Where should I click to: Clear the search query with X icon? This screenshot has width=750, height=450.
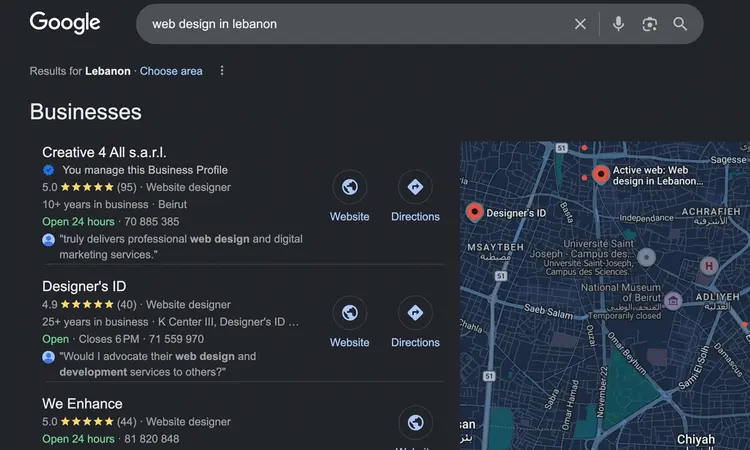click(x=580, y=24)
